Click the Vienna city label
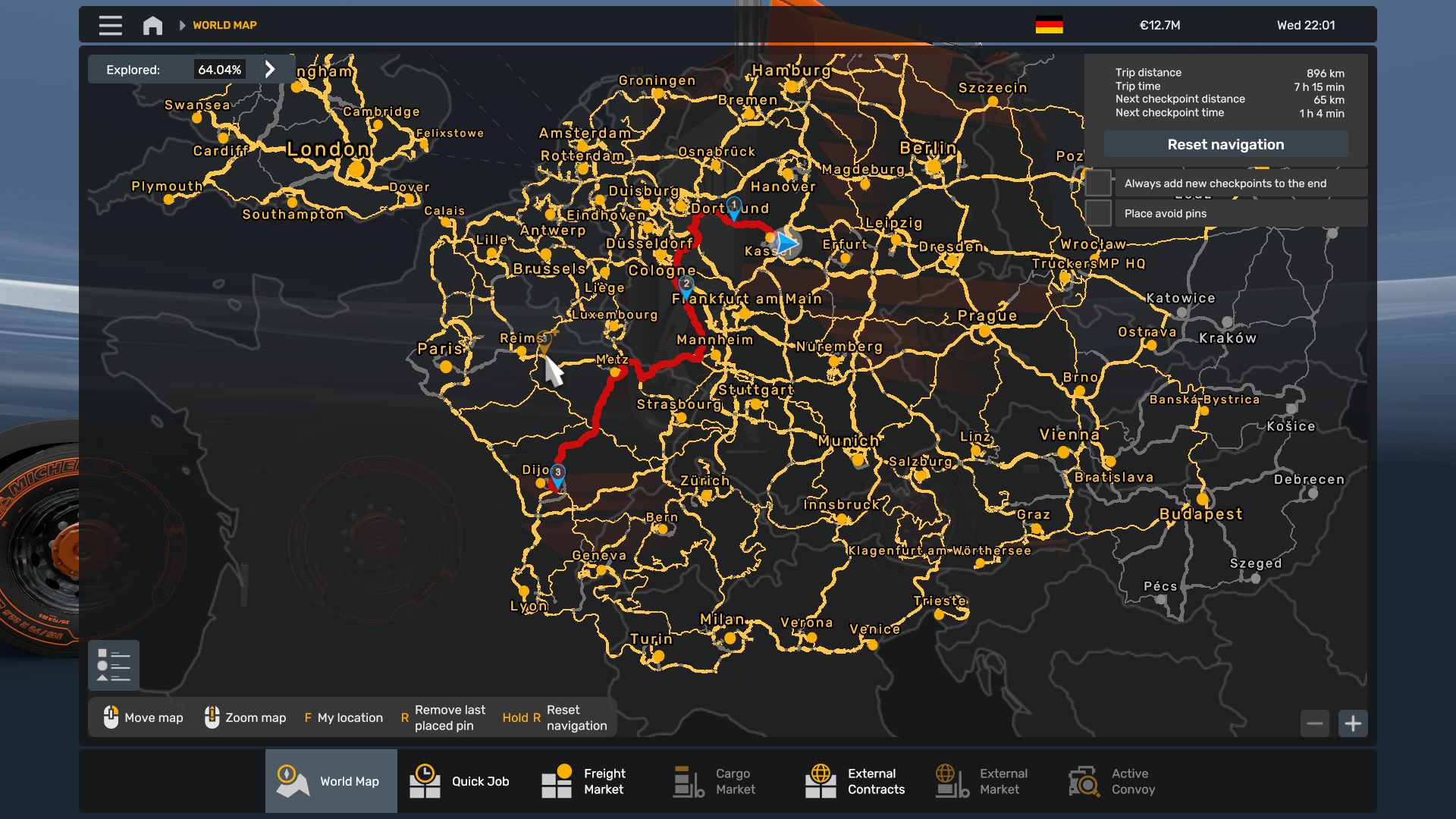This screenshot has height=819, width=1456. tap(1069, 435)
